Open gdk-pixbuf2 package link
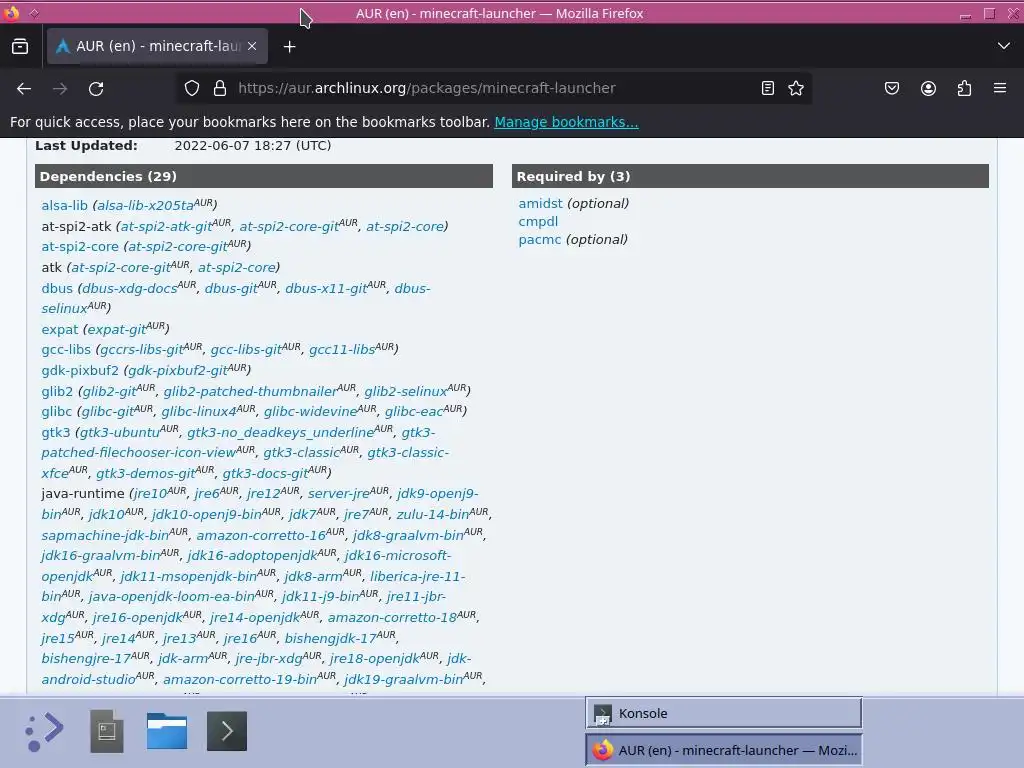The image size is (1024, 768). pyautogui.click(x=80, y=370)
